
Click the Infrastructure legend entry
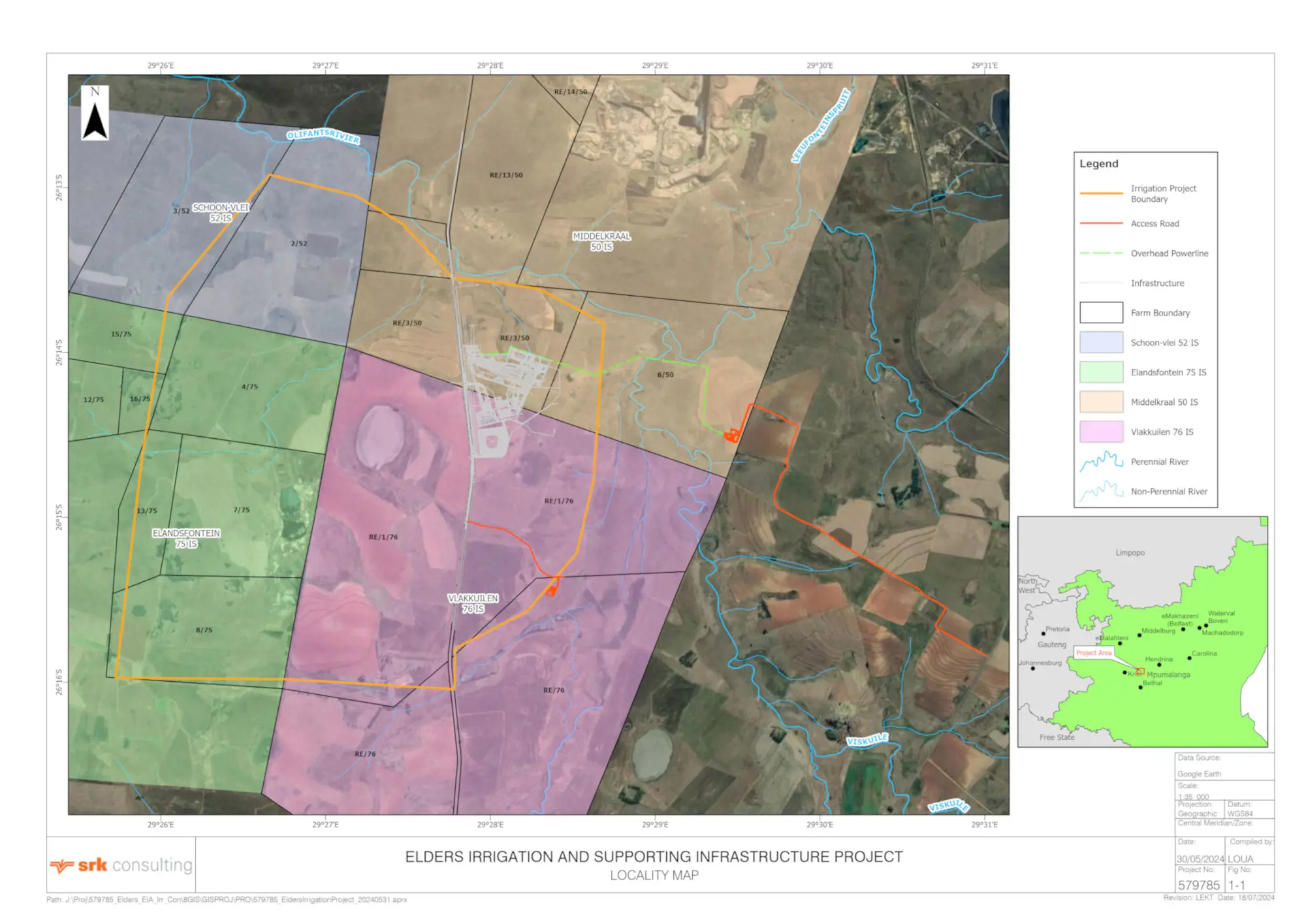click(x=1157, y=283)
